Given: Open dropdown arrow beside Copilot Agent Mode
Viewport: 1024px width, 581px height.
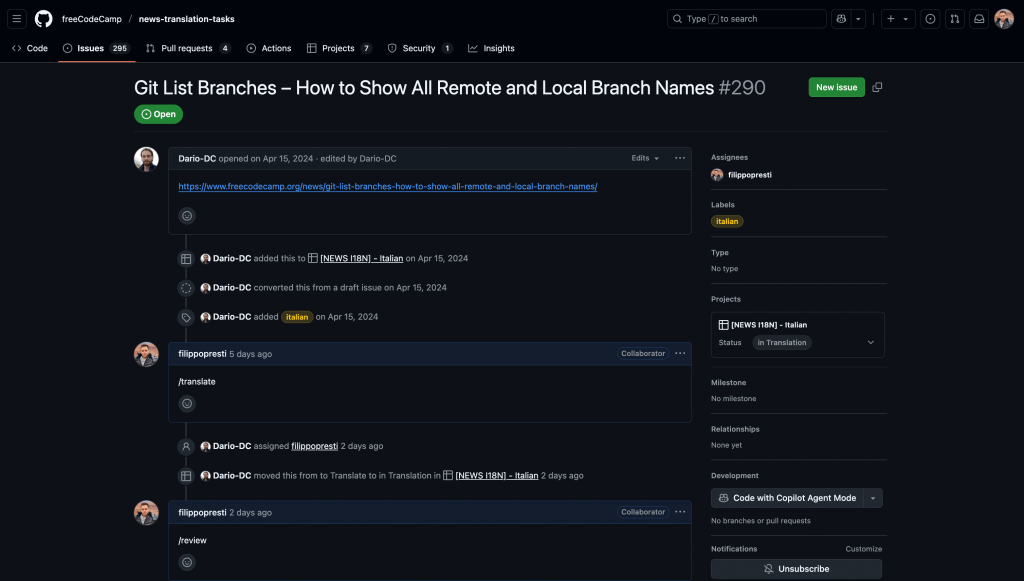Looking at the screenshot, I should (x=873, y=498).
